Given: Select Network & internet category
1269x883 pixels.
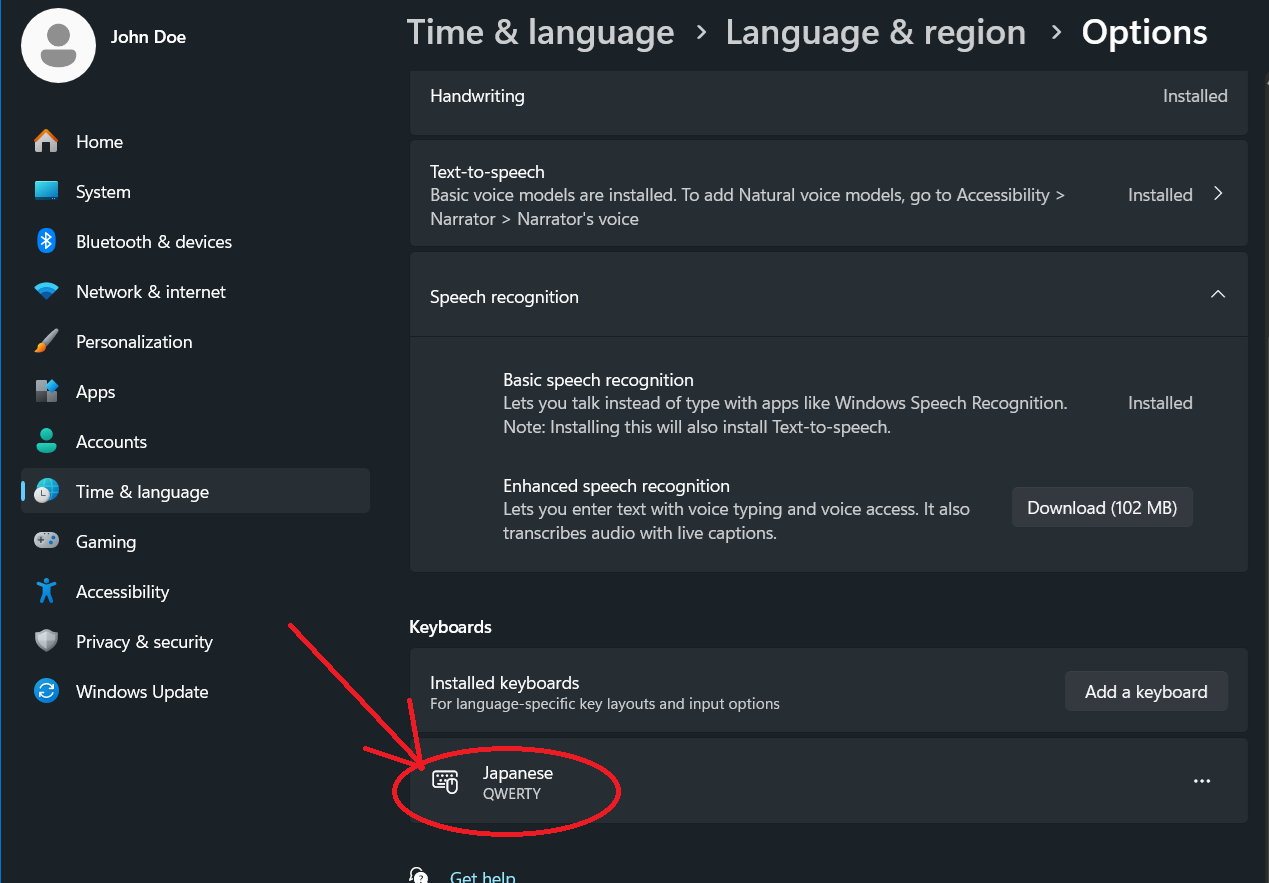Looking at the screenshot, I should point(196,292).
